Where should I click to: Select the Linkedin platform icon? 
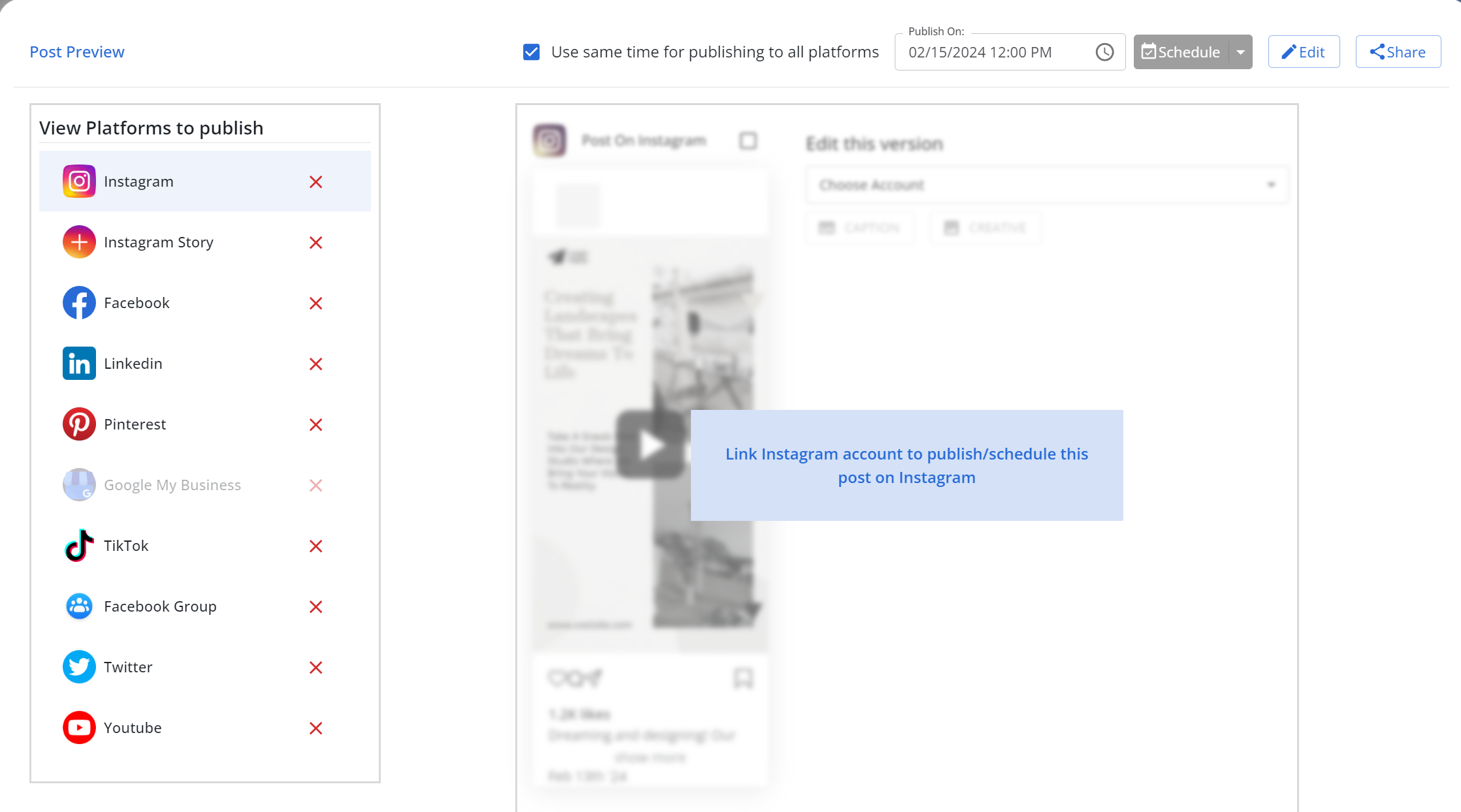pos(79,364)
